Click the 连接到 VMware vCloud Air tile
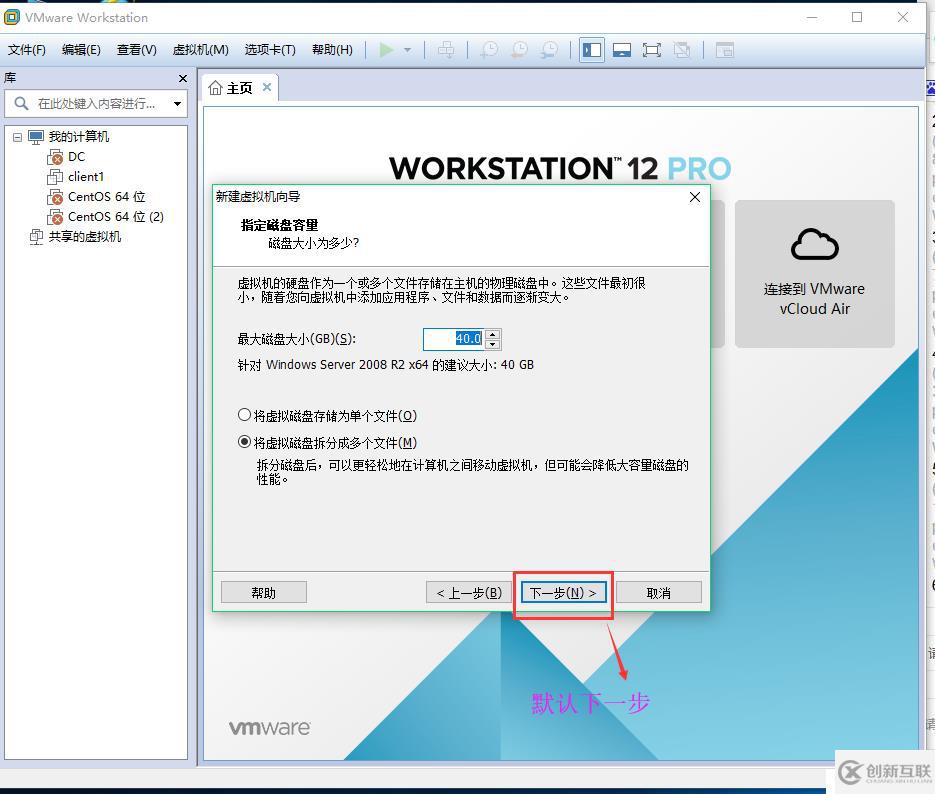The width and height of the screenshot is (935, 794). click(815, 274)
